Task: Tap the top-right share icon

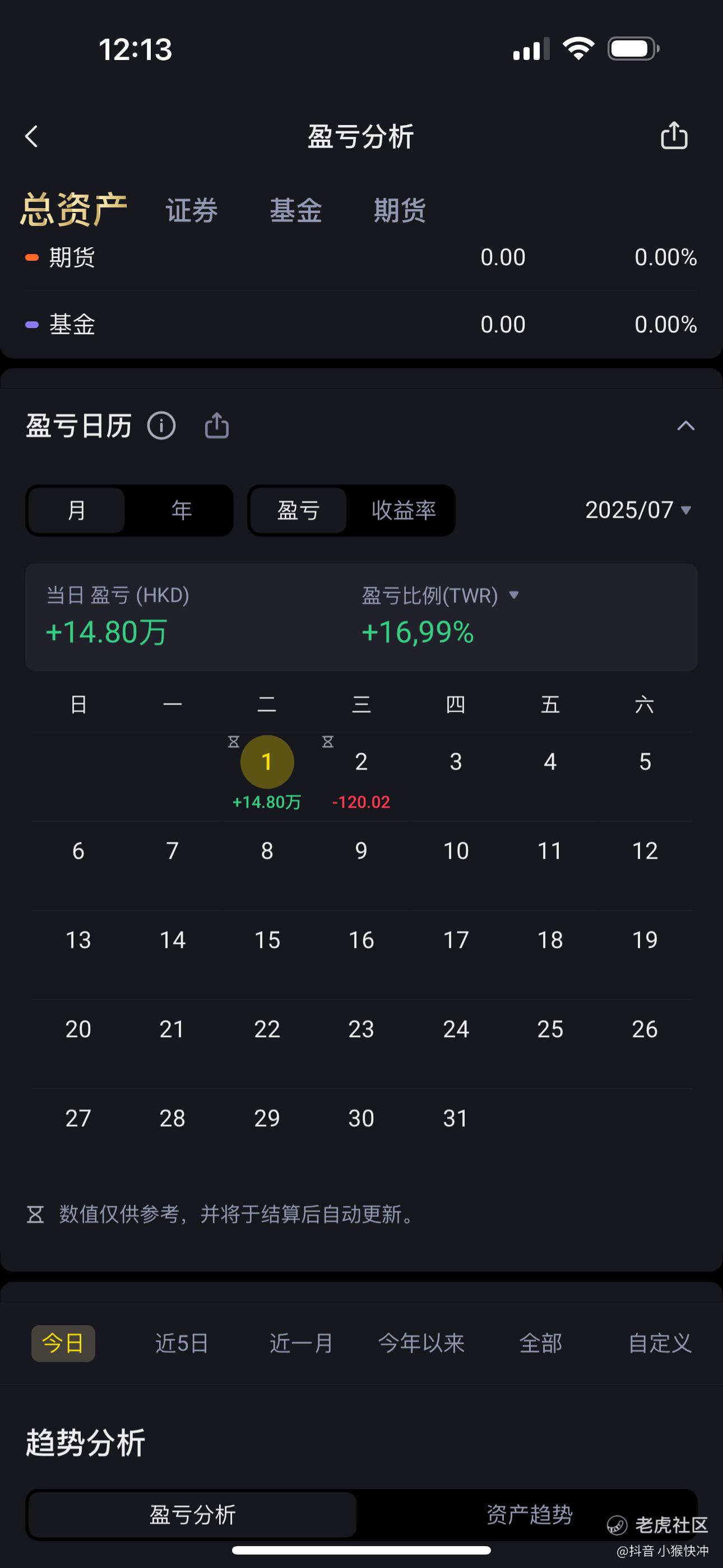Action: tap(674, 135)
